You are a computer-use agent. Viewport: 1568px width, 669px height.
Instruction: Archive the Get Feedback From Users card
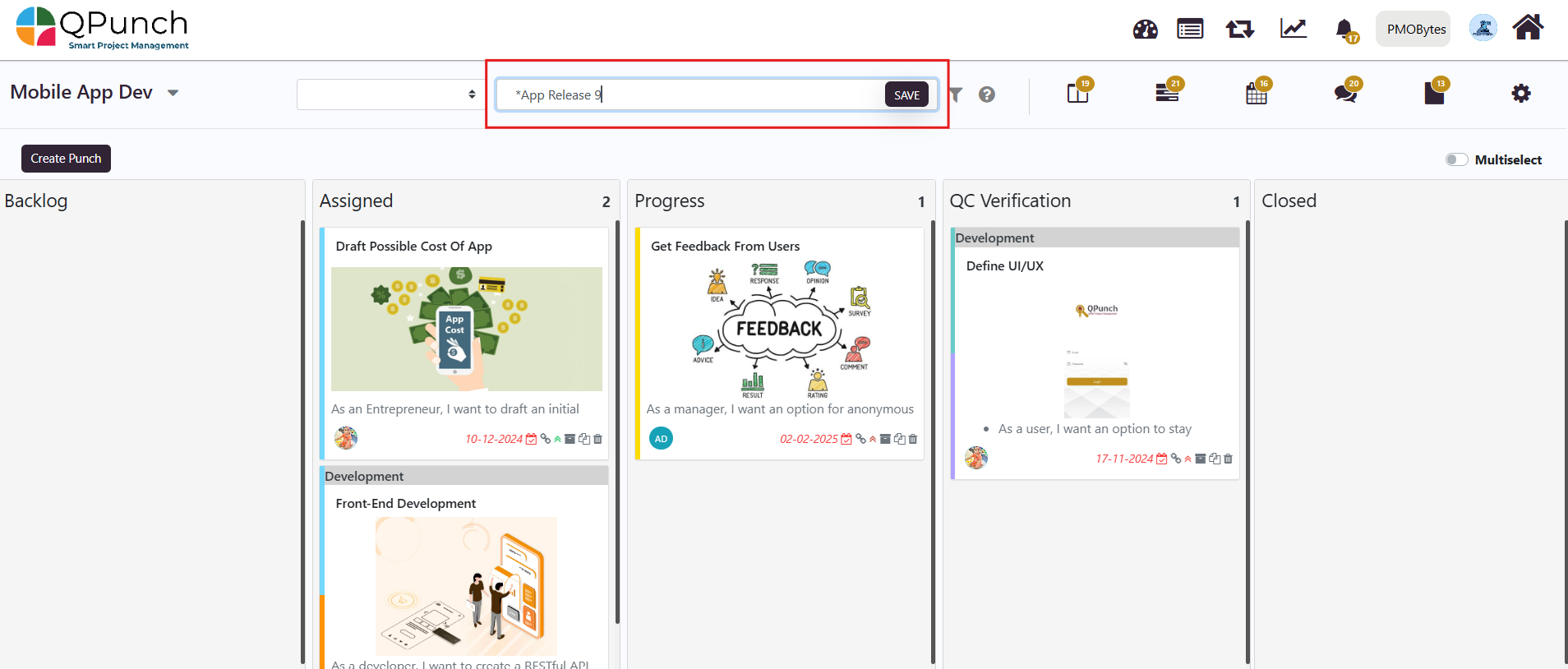click(885, 439)
